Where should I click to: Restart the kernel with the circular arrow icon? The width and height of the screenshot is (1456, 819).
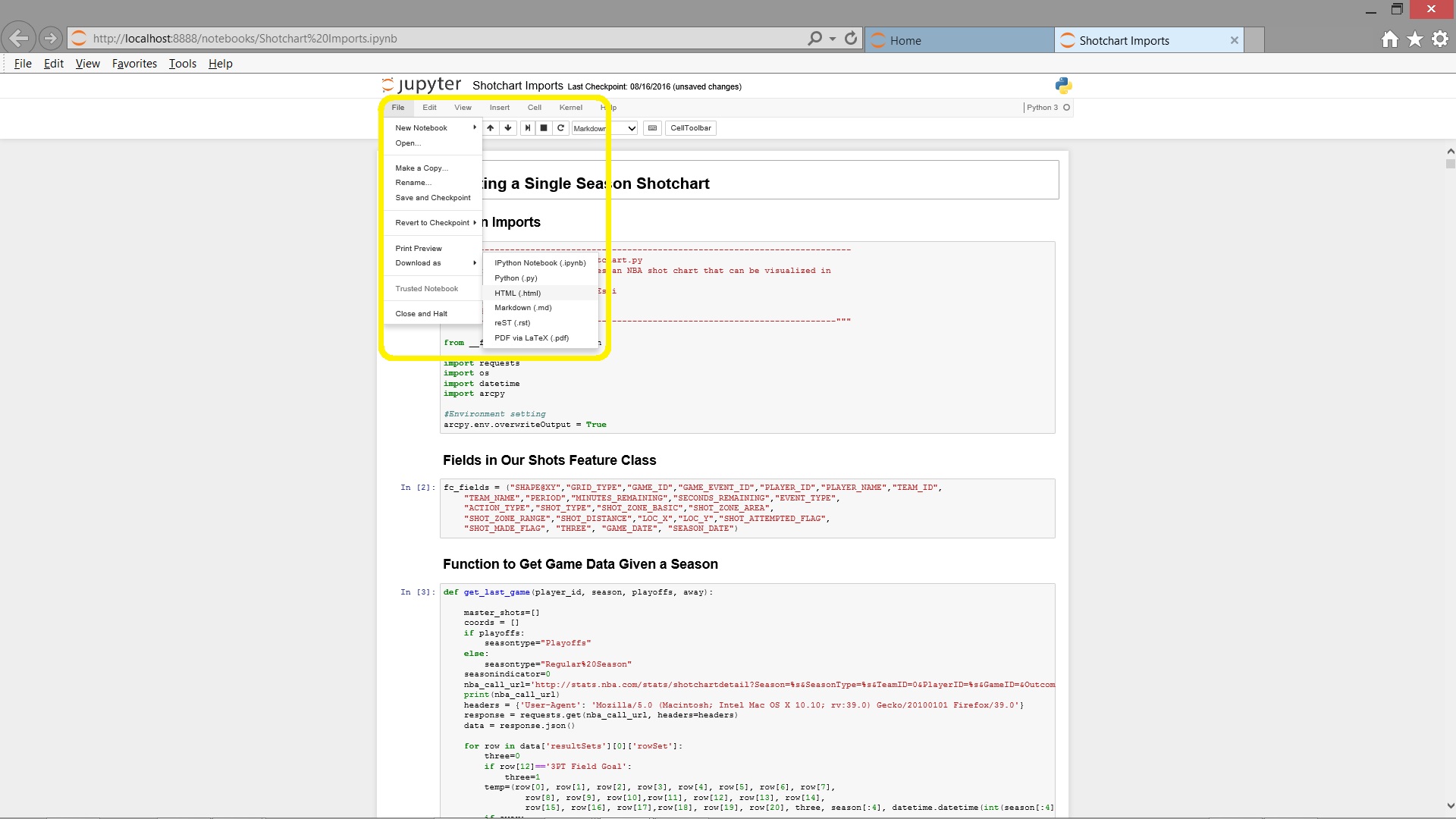560,128
